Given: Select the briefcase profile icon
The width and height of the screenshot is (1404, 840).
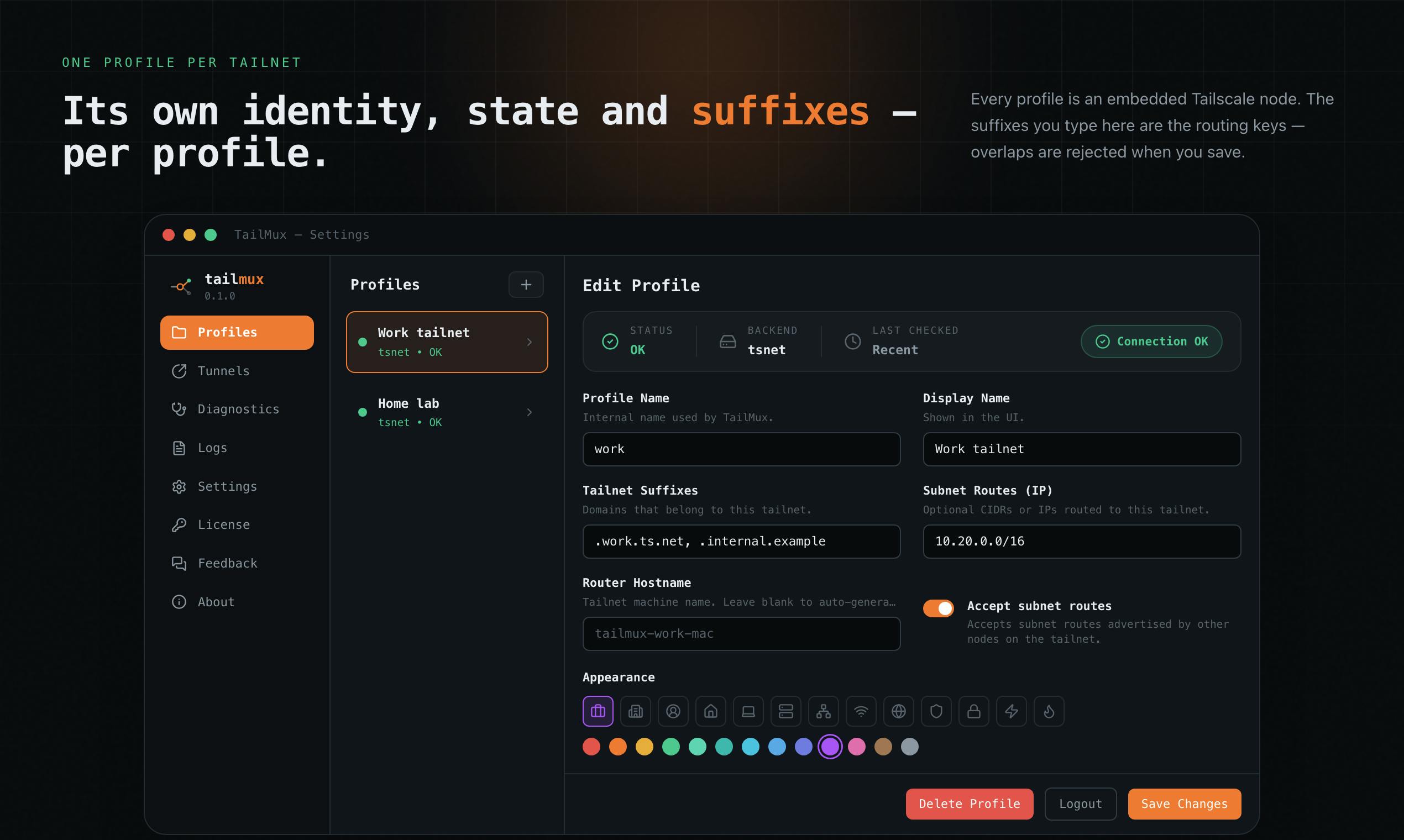Looking at the screenshot, I should point(598,711).
